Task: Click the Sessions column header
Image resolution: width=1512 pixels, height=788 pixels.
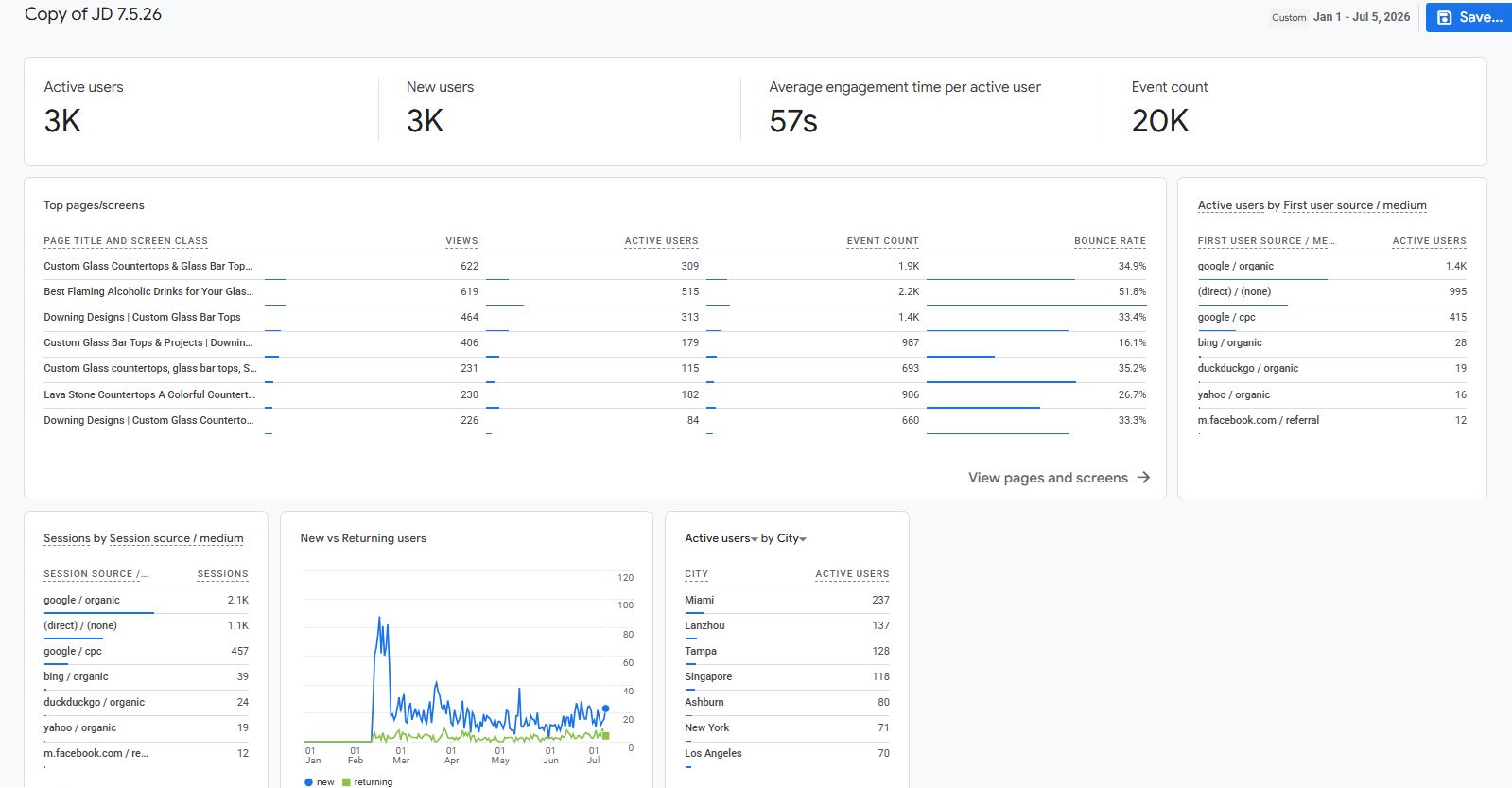Action: point(222,574)
